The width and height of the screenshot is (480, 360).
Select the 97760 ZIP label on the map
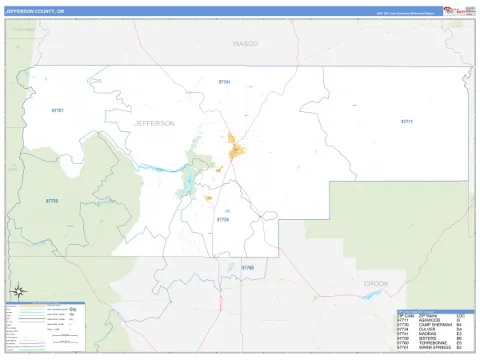(248, 268)
